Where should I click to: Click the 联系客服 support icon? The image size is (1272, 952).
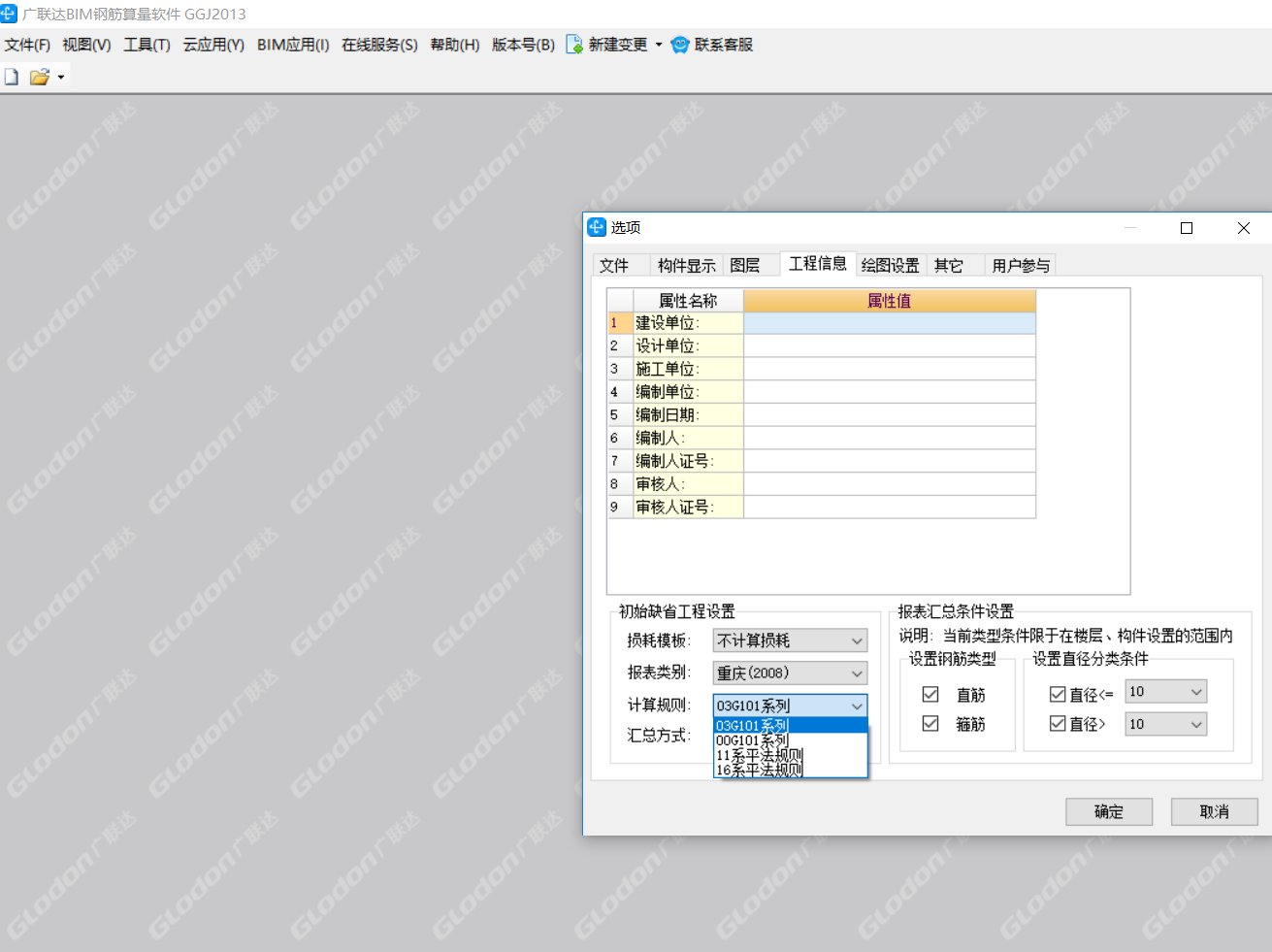click(680, 45)
